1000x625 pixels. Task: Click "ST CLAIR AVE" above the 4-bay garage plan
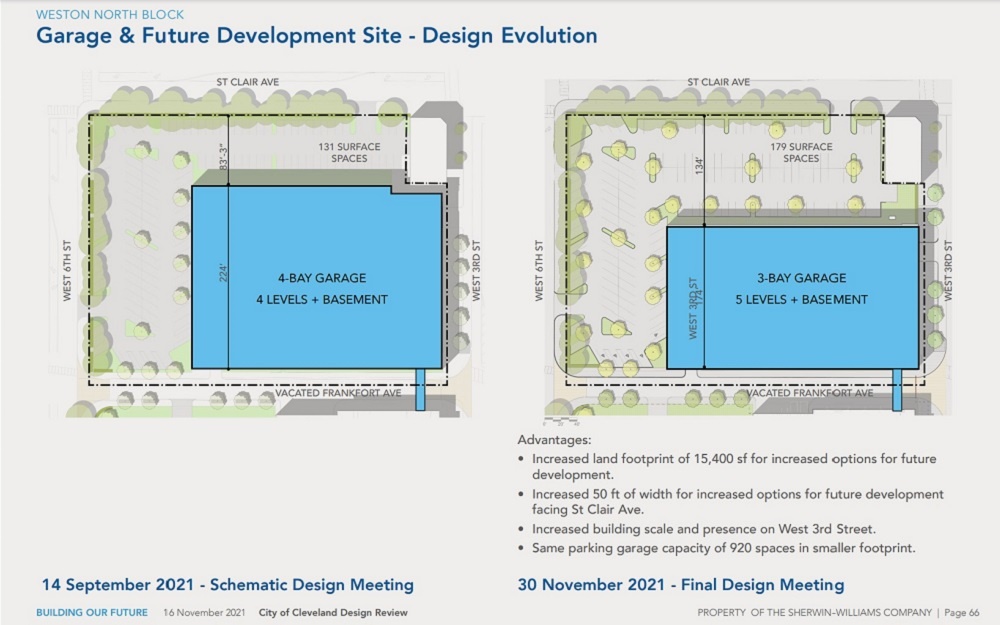pyautogui.click(x=247, y=82)
